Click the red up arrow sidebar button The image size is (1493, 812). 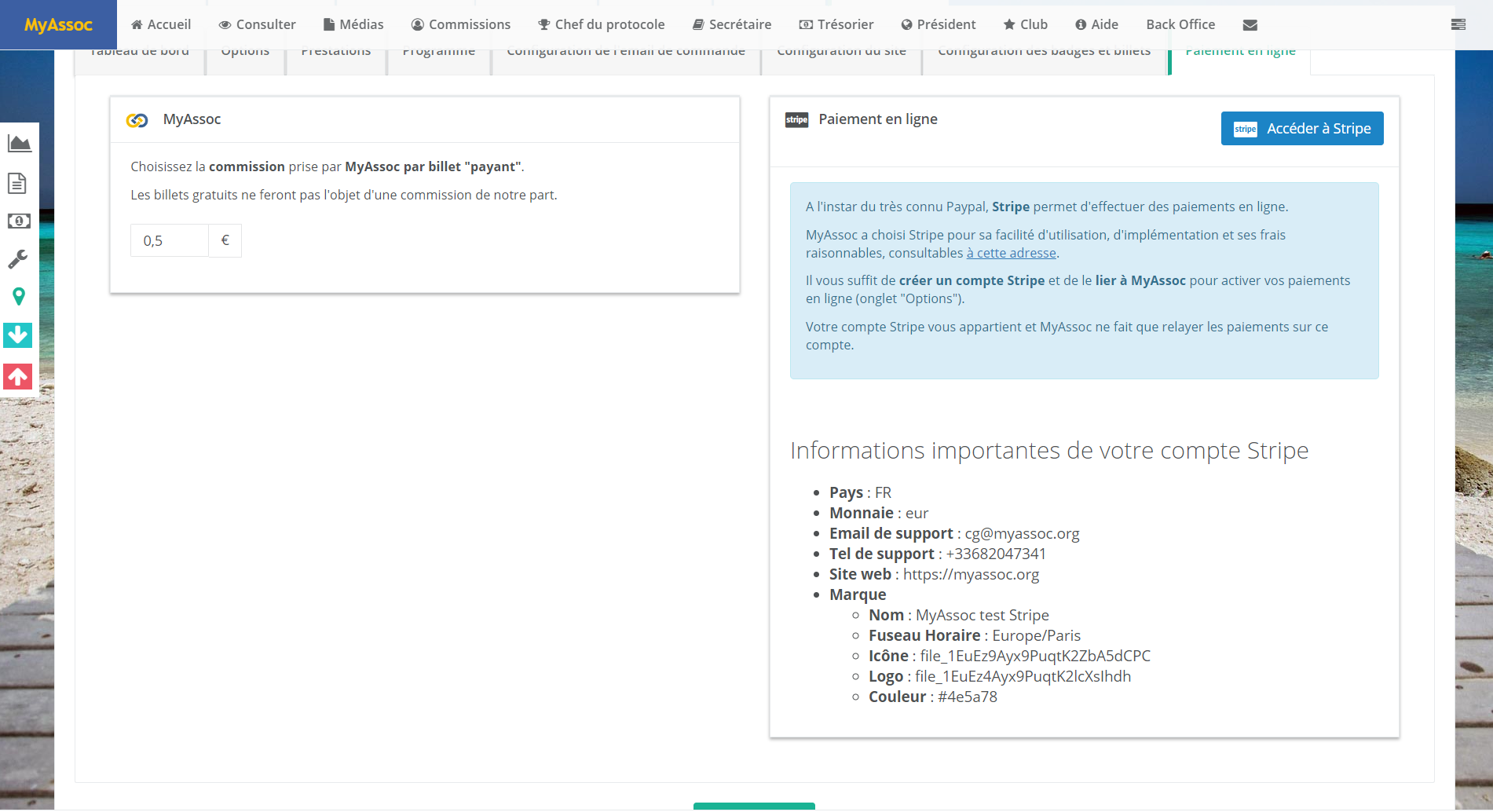[18, 376]
